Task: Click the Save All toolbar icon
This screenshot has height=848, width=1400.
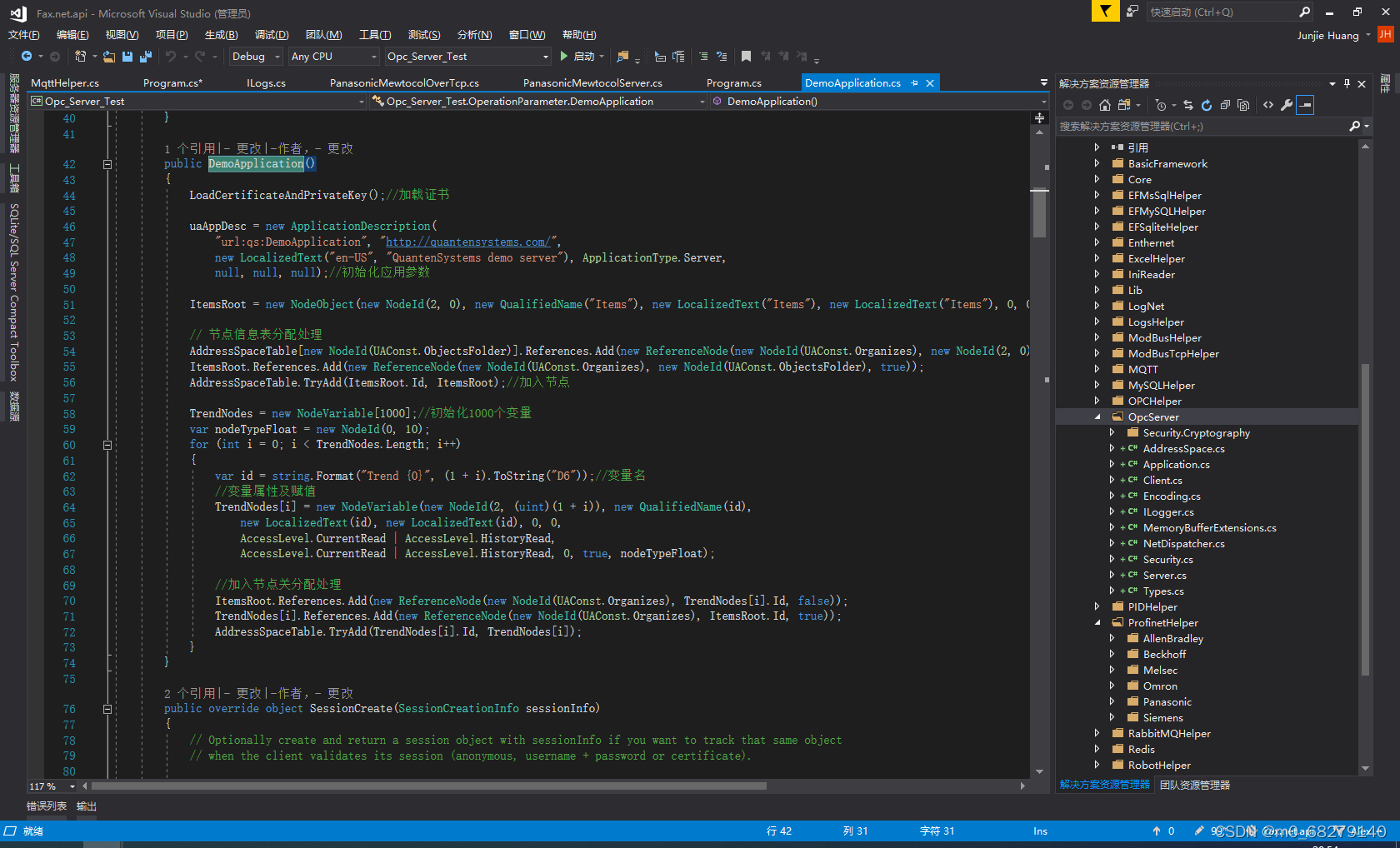Action: pos(146,57)
